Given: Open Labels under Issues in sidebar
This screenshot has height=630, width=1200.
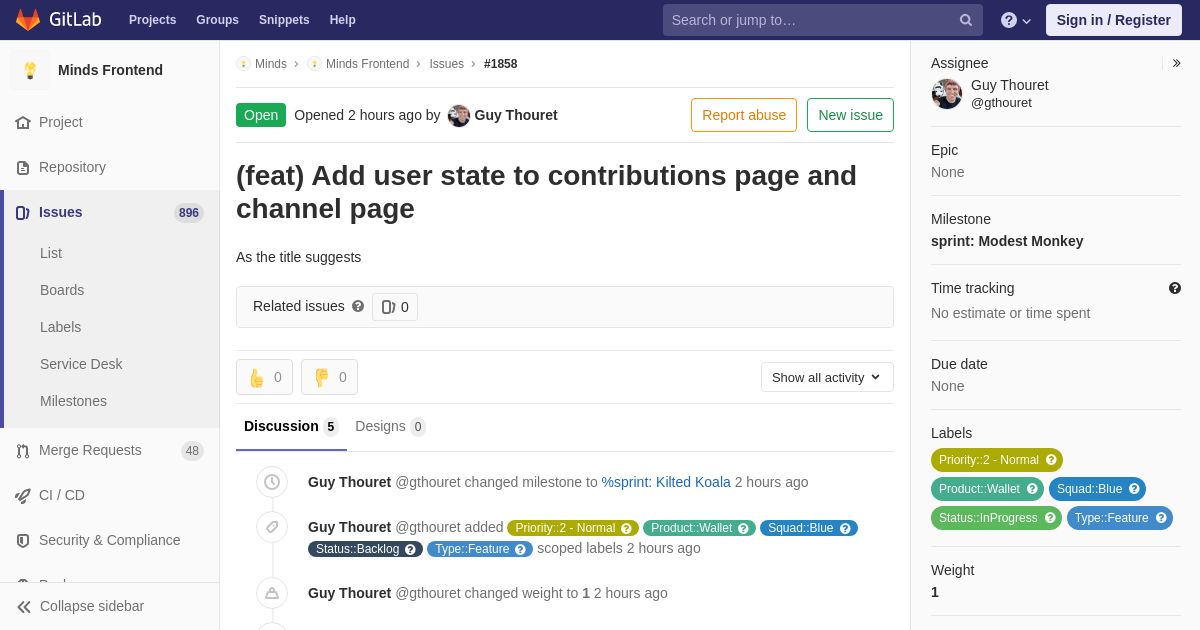Looking at the screenshot, I should click(x=61, y=327).
